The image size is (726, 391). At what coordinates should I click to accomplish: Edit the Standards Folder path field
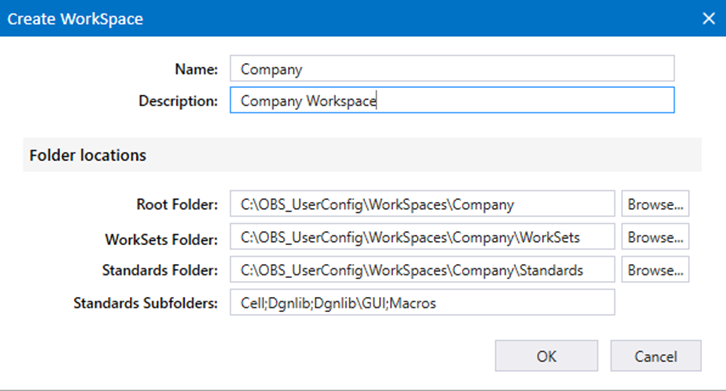(x=422, y=270)
